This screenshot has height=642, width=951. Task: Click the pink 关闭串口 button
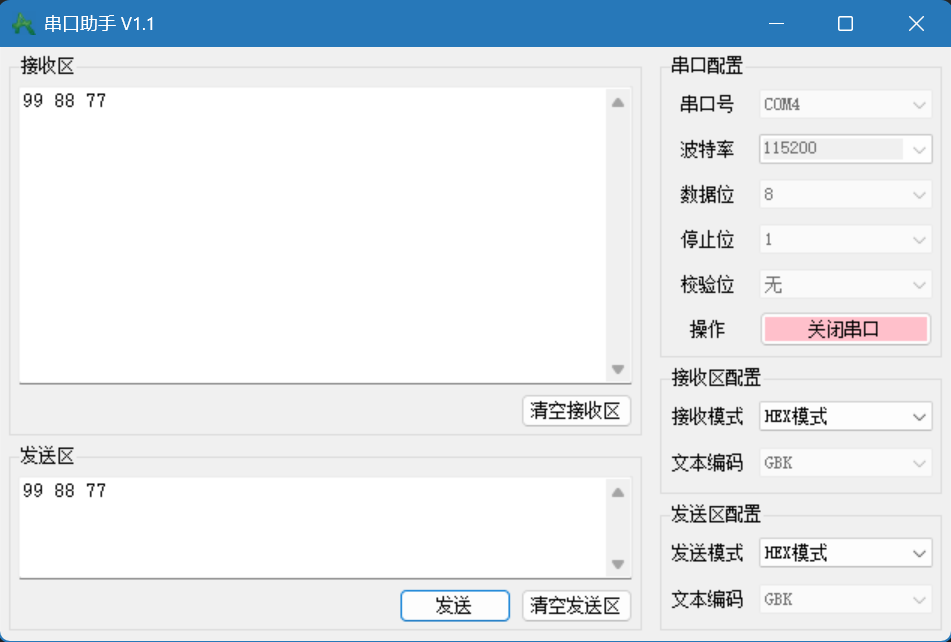click(845, 330)
